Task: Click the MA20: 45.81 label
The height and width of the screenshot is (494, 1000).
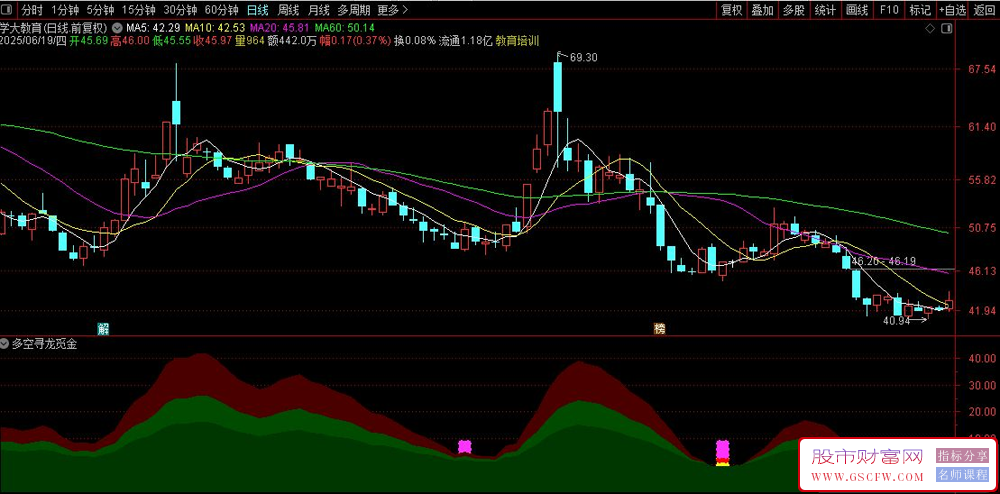Action: click(280, 28)
